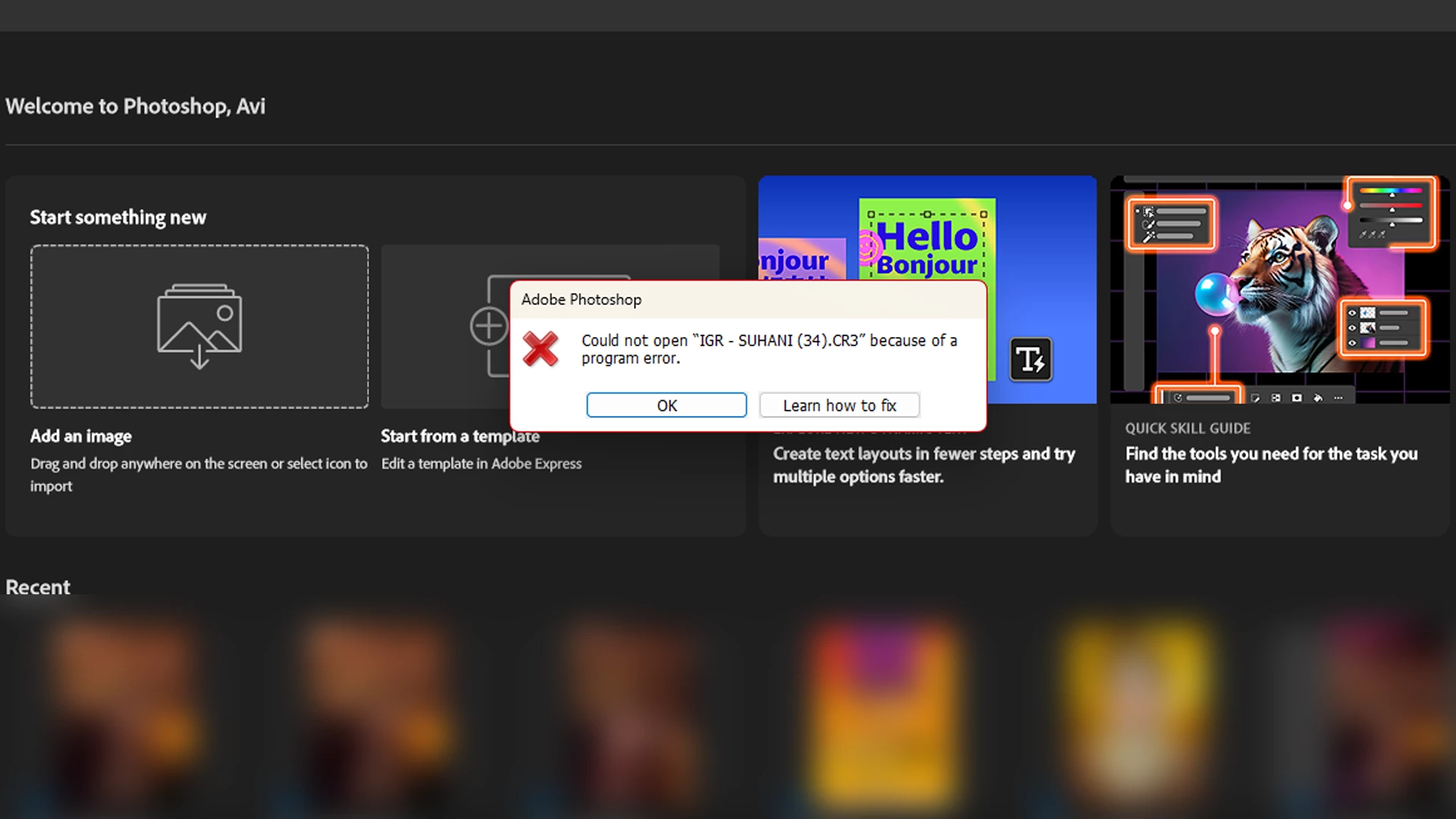This screenshot has width=1456, height=819.
Task: Click the plus icon on the template card
Action: pos(489,326)
